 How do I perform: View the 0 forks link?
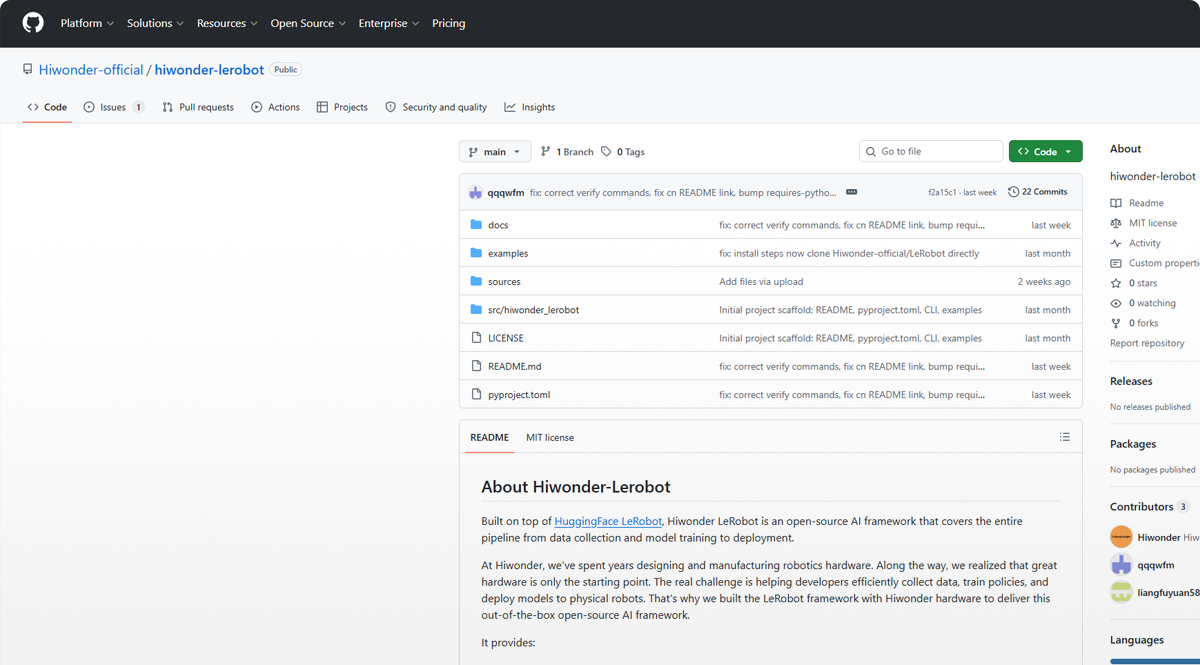(1134, 323)
